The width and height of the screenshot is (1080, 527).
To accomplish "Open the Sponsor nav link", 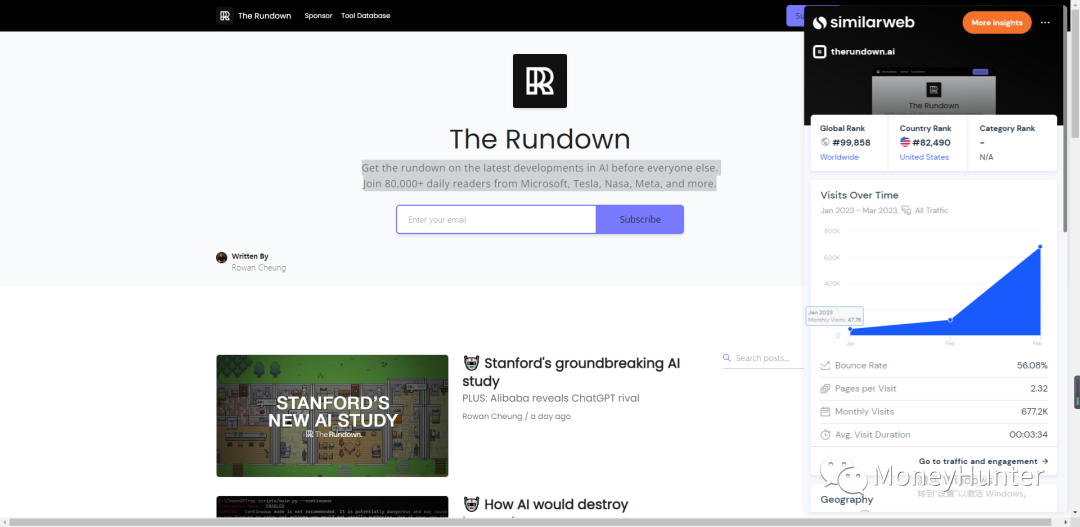I will (318, 16).
